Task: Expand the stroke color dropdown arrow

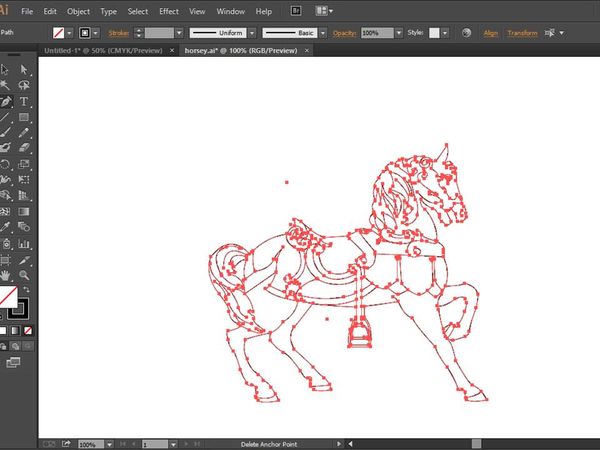Action: coord(95,33)
